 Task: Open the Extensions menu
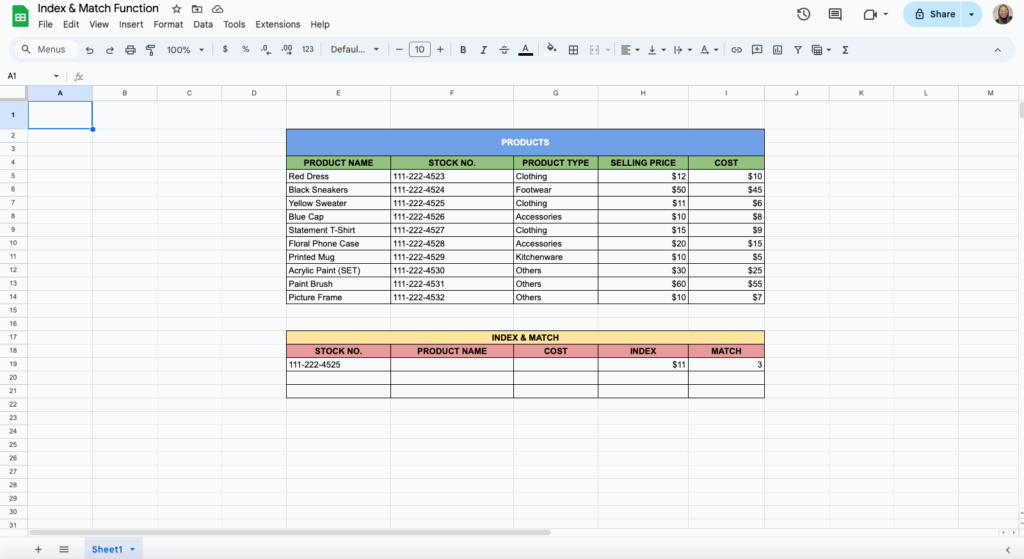(x=278, y=24)
